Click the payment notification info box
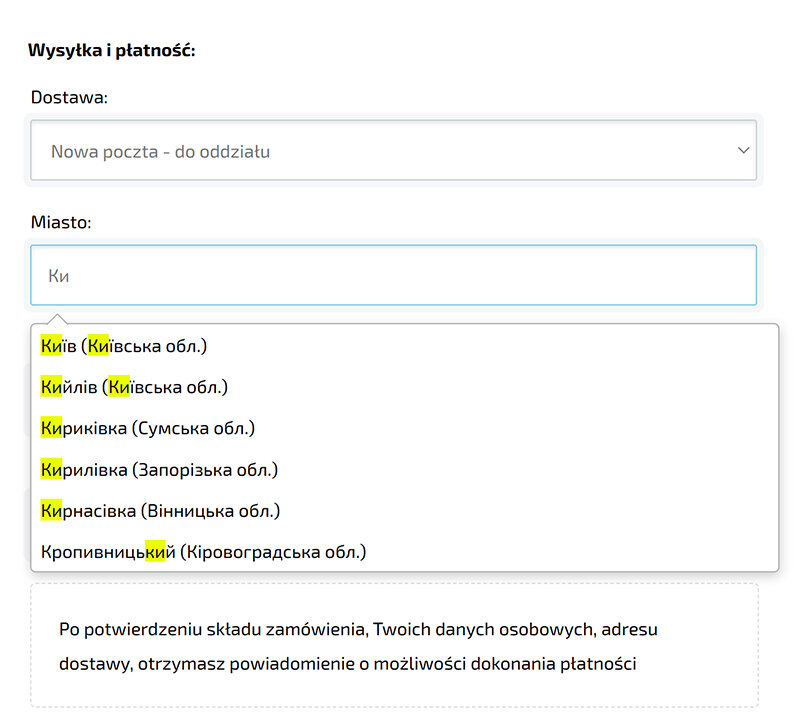800x727 pixels. pos(394,646)
